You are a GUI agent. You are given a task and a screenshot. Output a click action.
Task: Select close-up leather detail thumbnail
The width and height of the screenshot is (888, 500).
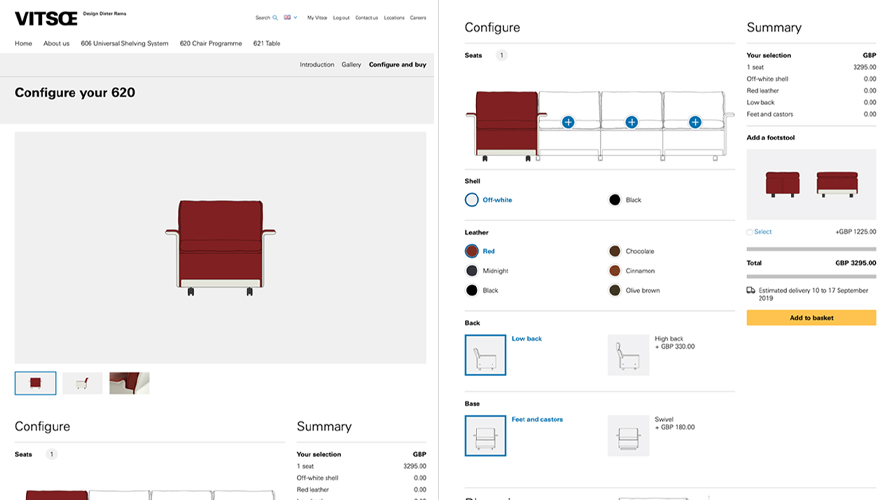tap(129, 383)
